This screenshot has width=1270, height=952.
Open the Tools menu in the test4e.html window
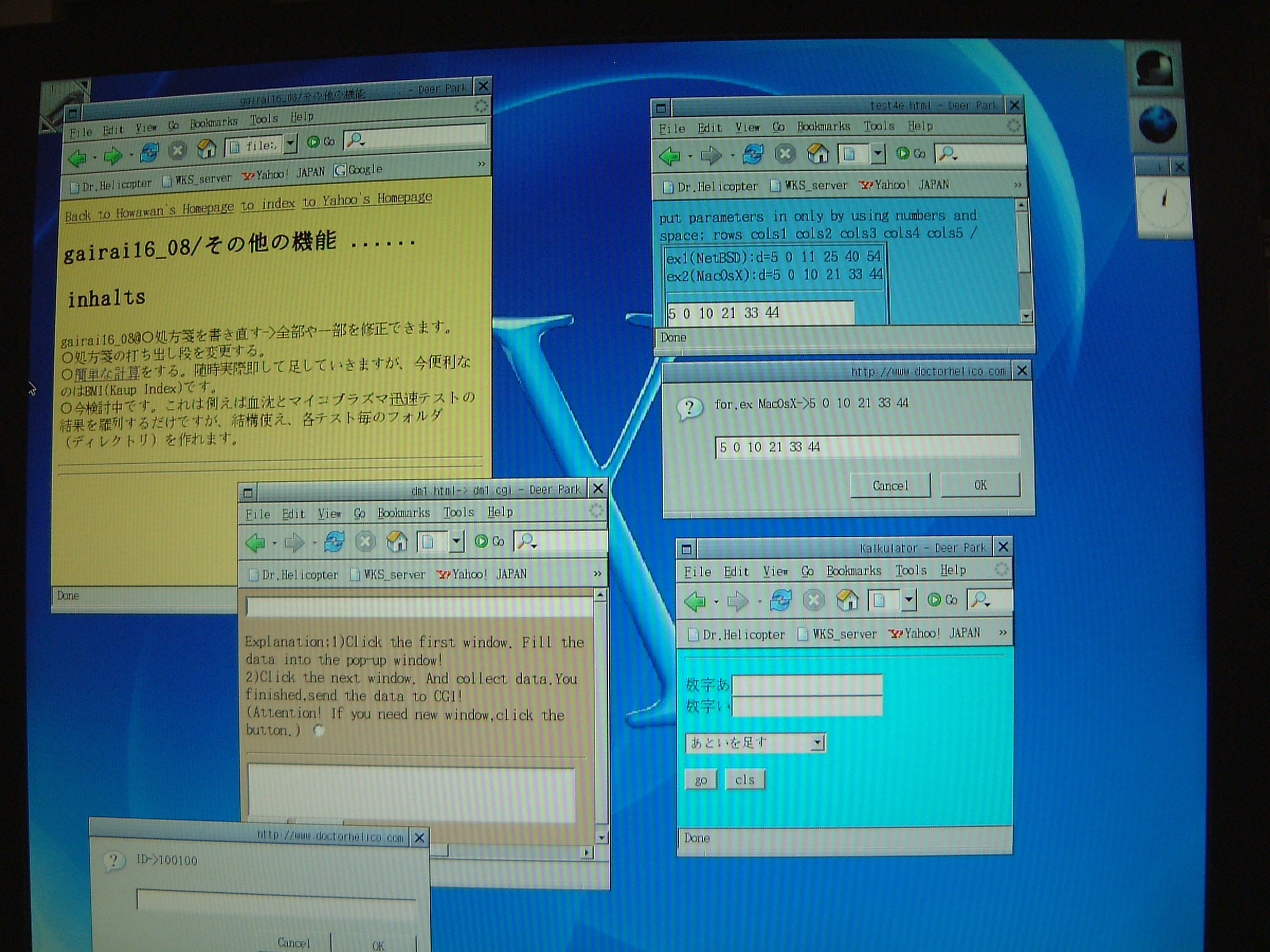tap(878, 126)
